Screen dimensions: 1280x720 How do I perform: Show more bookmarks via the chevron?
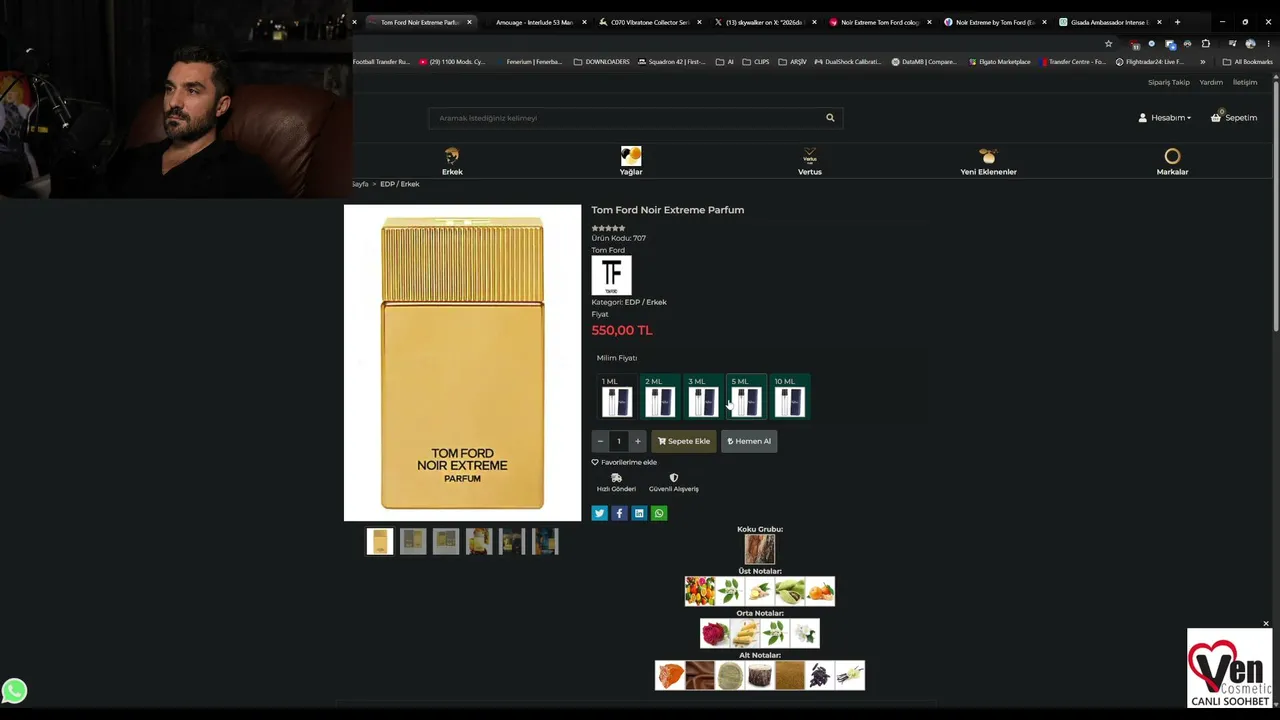(x=1203, y=62)
